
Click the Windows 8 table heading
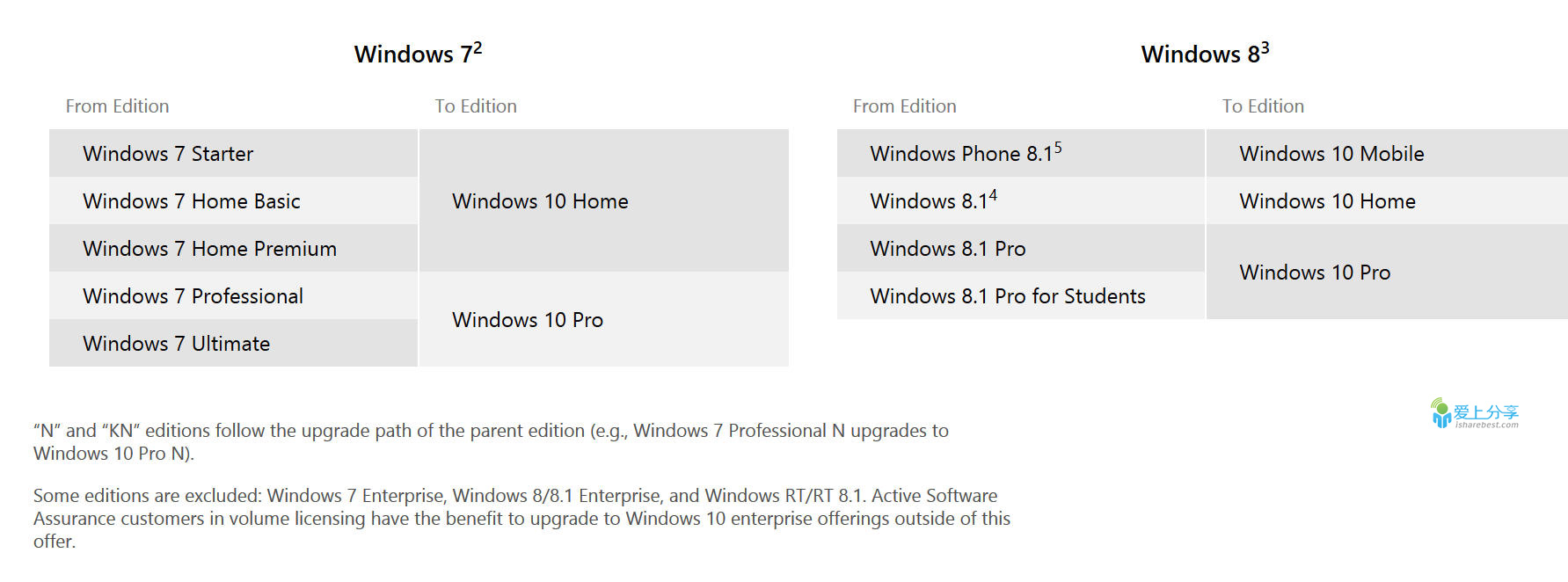click(x=1205, y=53)
